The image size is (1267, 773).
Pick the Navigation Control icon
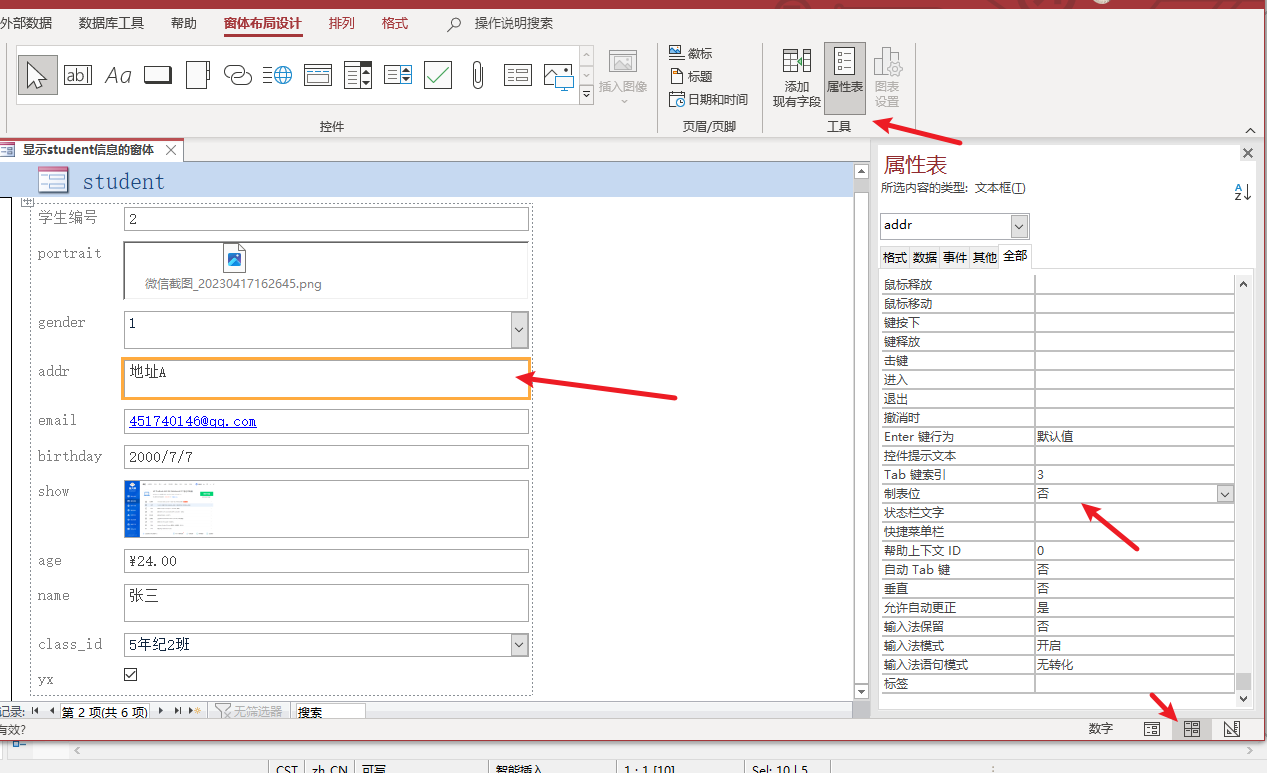[318, 74]
